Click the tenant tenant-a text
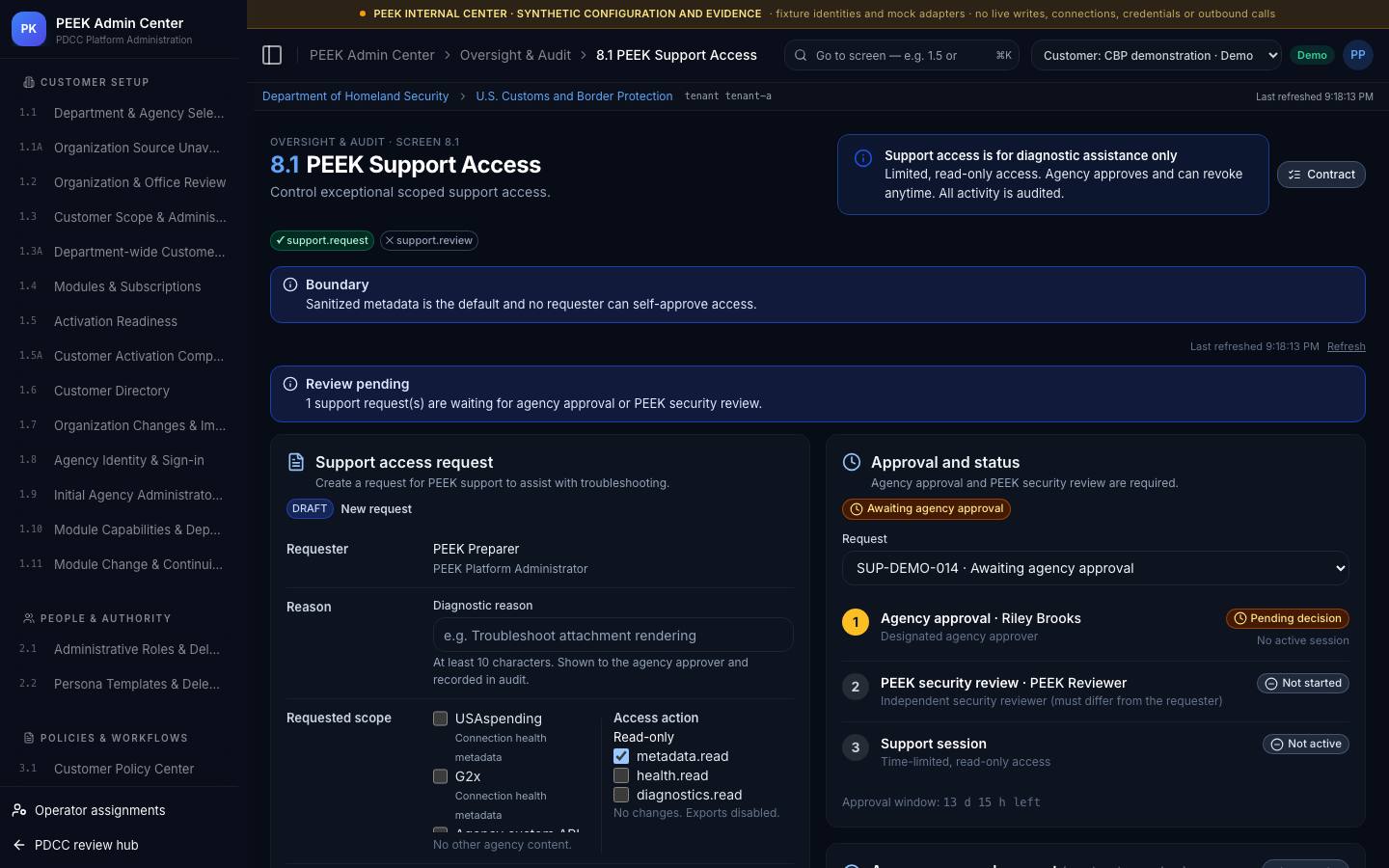Image resolution: width=1389 pixels, height=868 pixels. (727, 96)
